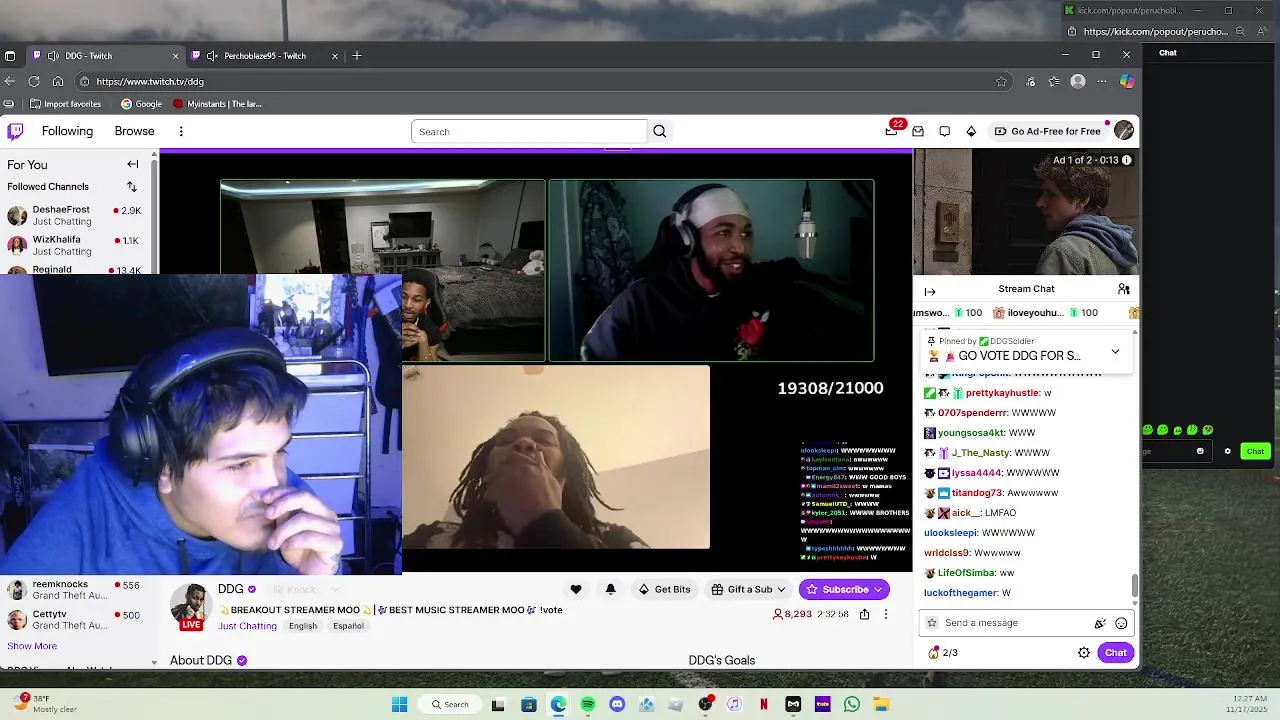Refresh the Edge browser page
The width and height of the screenshot is (1280, 720).
coord(34,81)
